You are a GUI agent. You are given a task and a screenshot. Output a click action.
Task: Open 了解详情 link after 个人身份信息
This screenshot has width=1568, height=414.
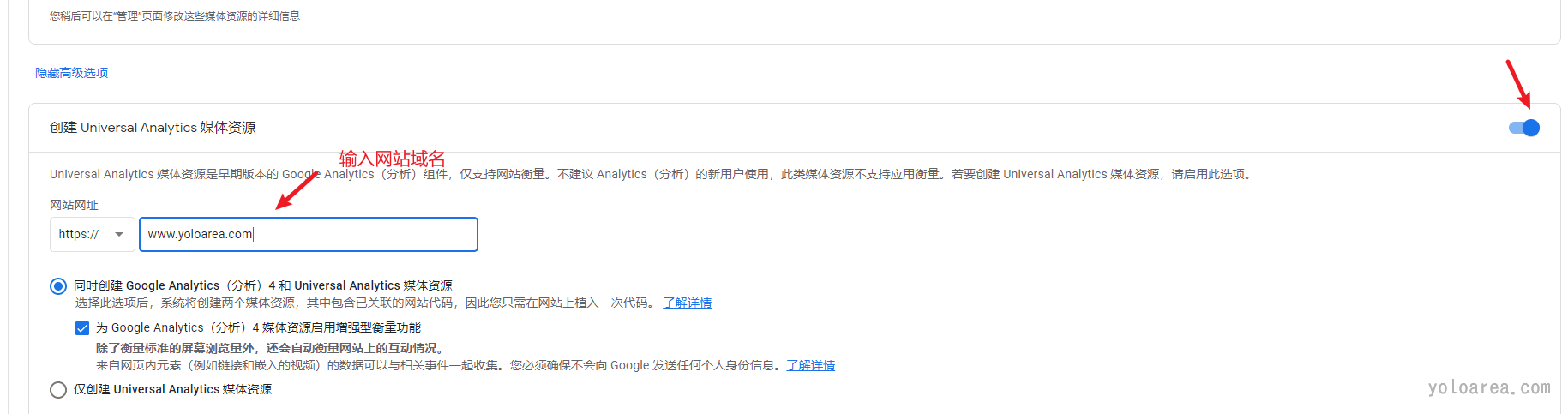click(x=810, y=365)
